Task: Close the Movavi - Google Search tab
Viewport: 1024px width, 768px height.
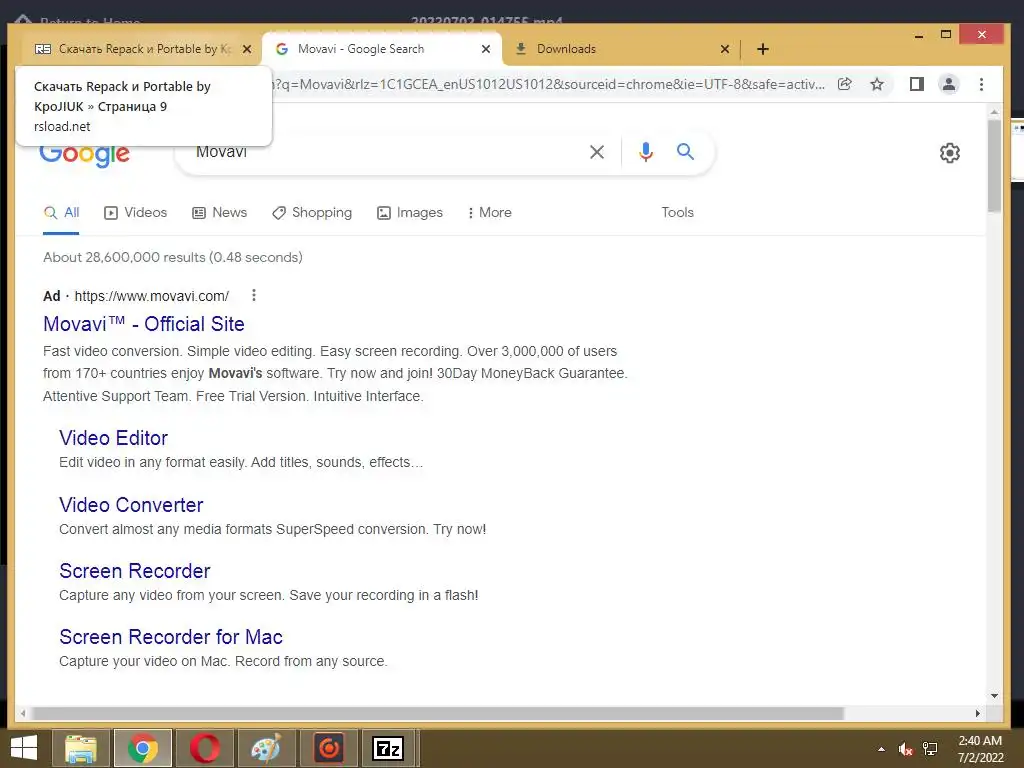Action: tap(486, 49)
